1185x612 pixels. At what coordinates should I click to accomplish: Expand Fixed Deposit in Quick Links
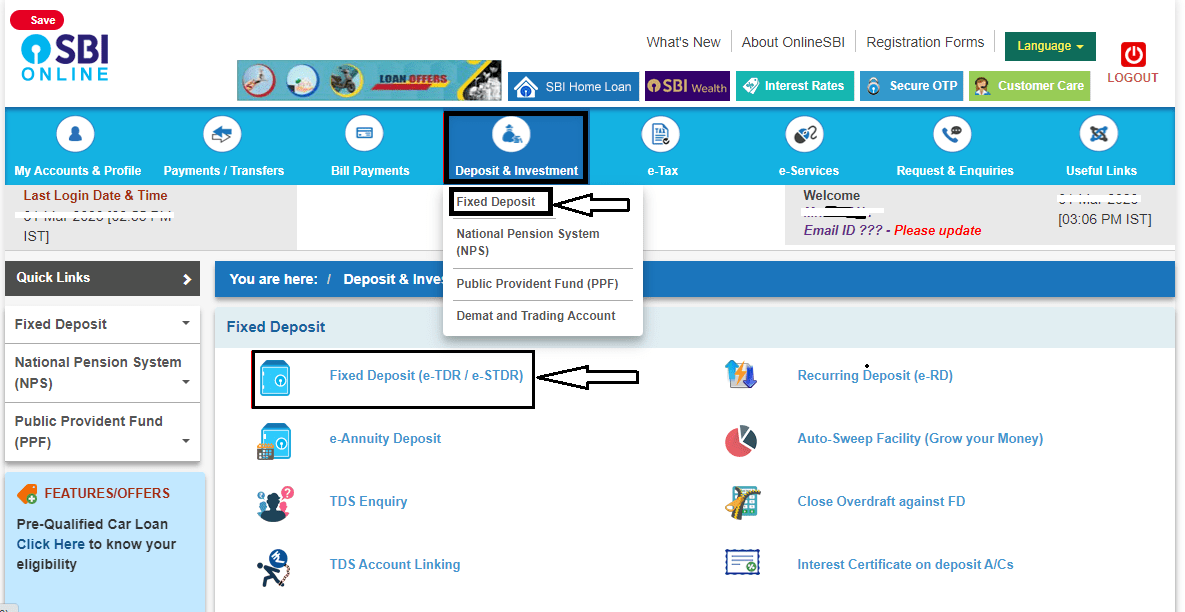(186, 323)
